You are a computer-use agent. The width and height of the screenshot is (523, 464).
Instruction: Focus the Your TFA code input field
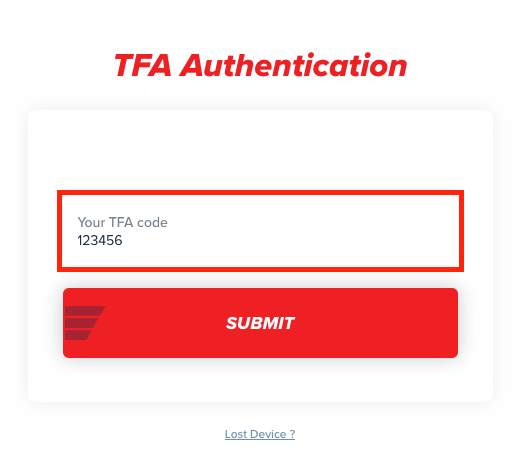pyautogui.click(x=260, y=231)
